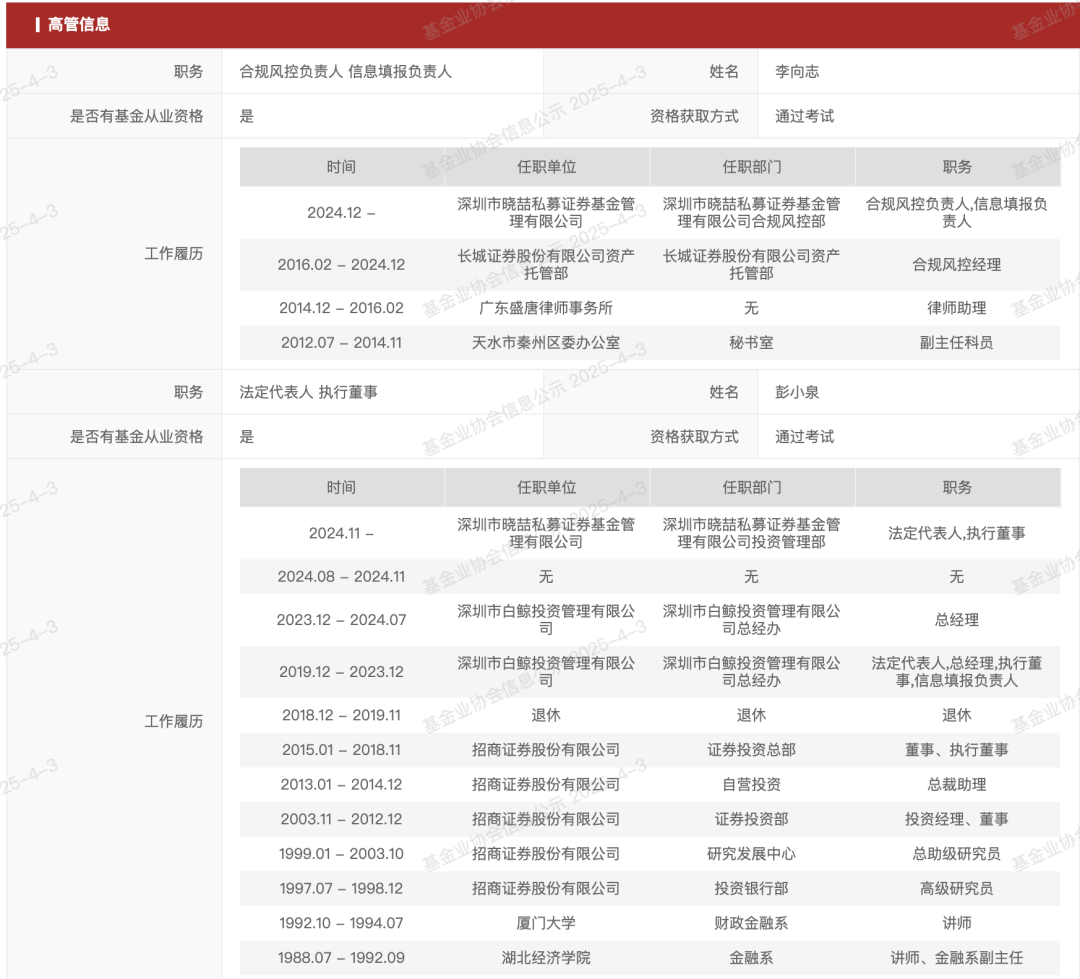Viewport: 1080px width, 979px height.
Task: Click the 2015.01 – 2018.11 time cell
Action: click(x=341, y=750)
